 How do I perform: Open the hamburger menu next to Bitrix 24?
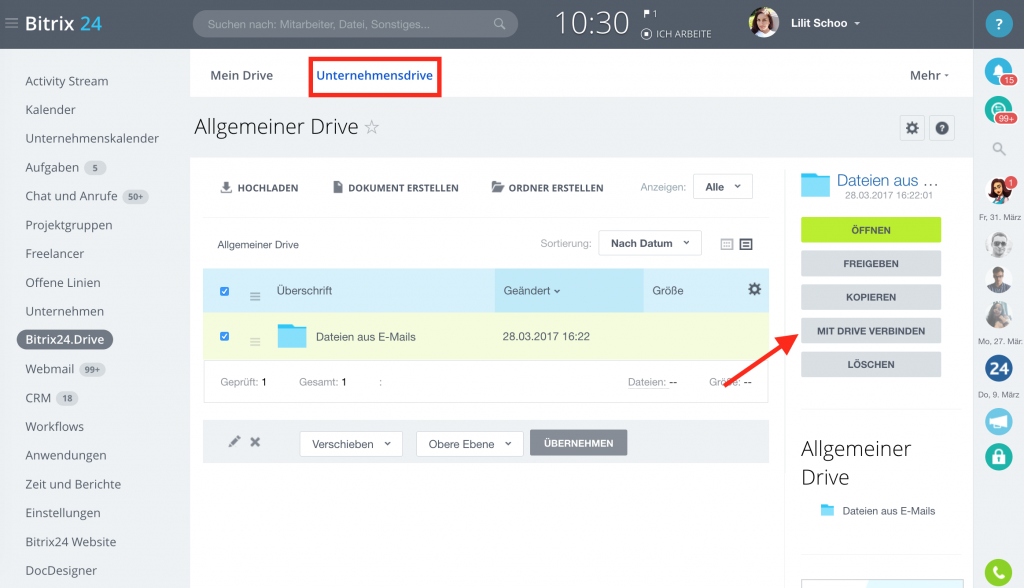tap(11, 24)
